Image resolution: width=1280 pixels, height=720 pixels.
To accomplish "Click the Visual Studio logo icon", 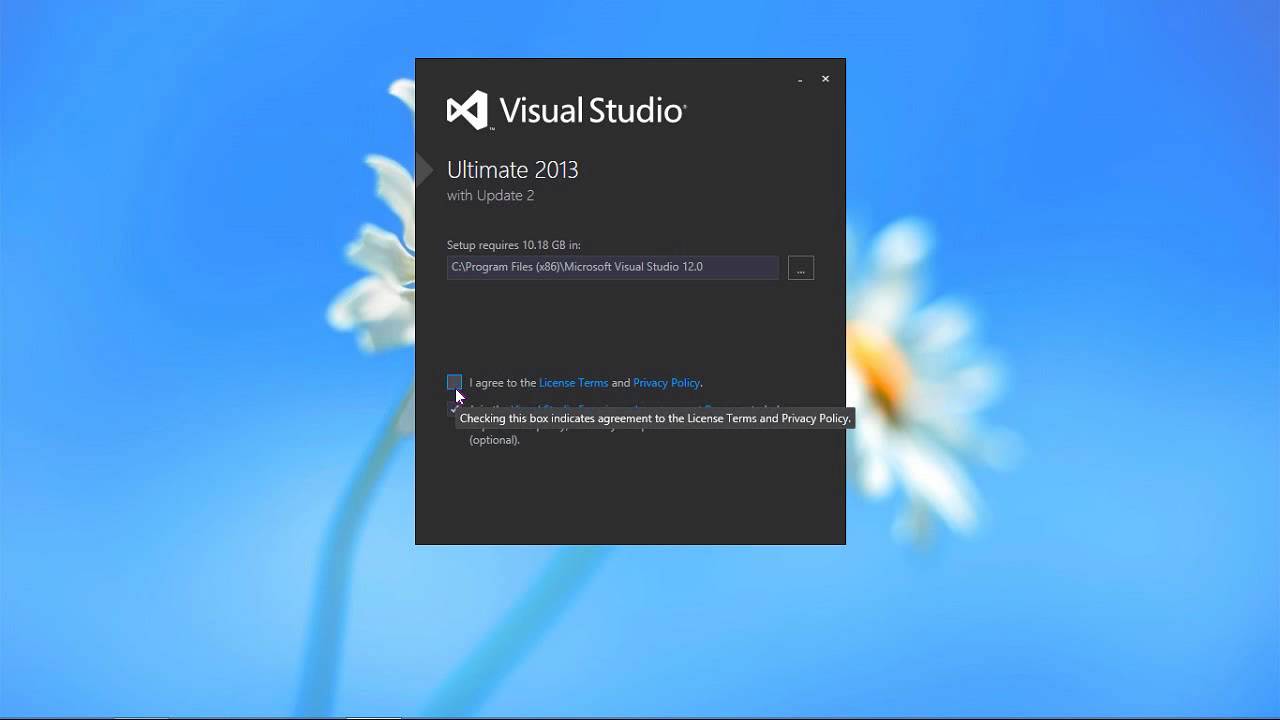I will point(467,110).
